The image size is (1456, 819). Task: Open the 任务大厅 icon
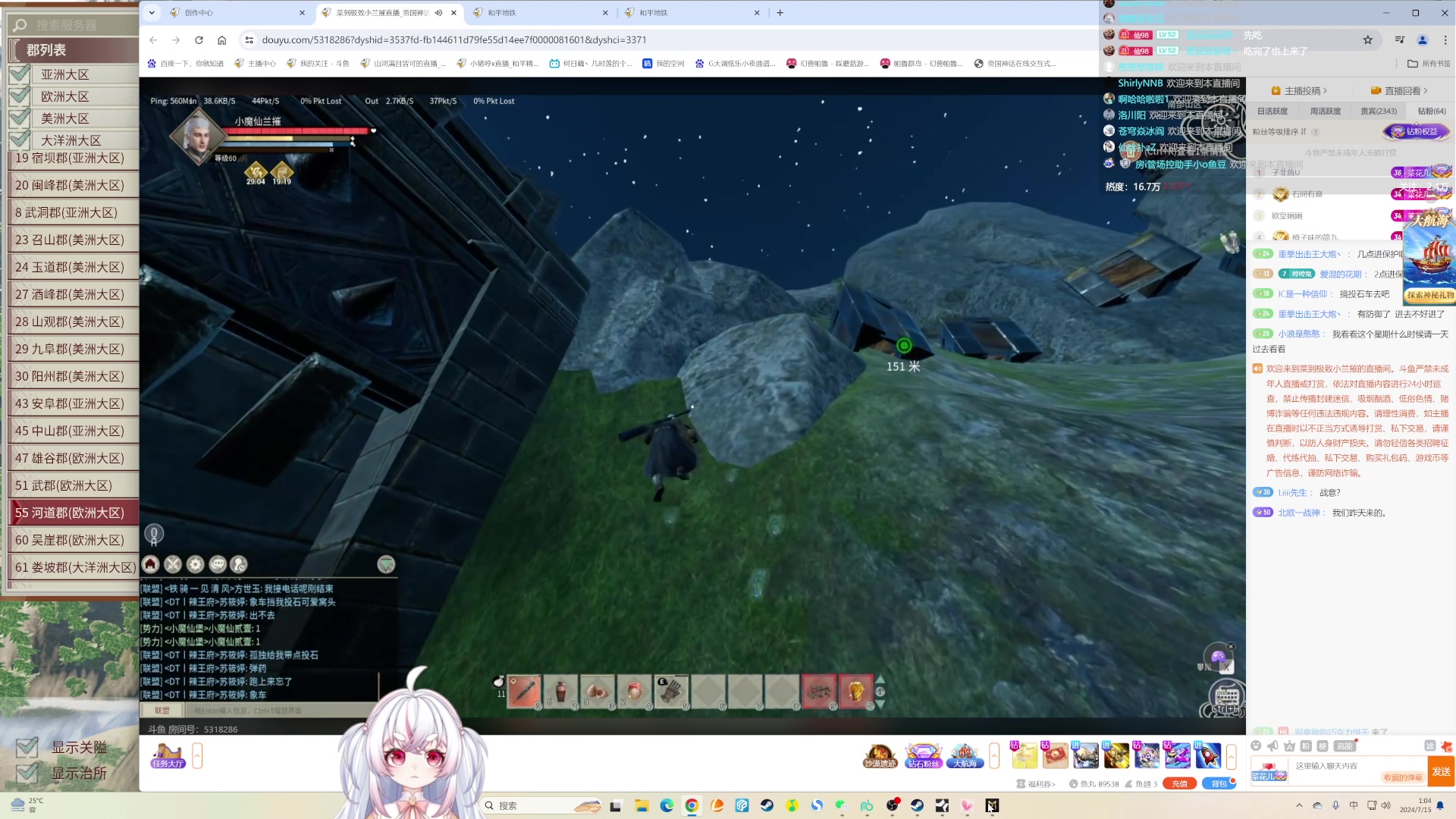tap(168, 755)
